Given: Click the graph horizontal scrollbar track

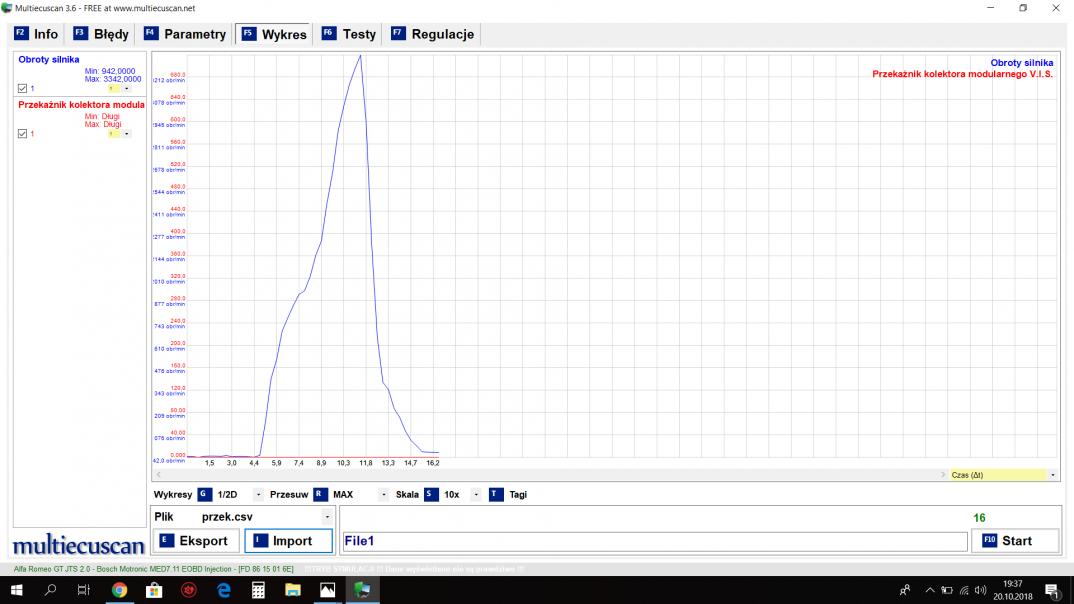Looking at the screenshot, I should 550,475.
